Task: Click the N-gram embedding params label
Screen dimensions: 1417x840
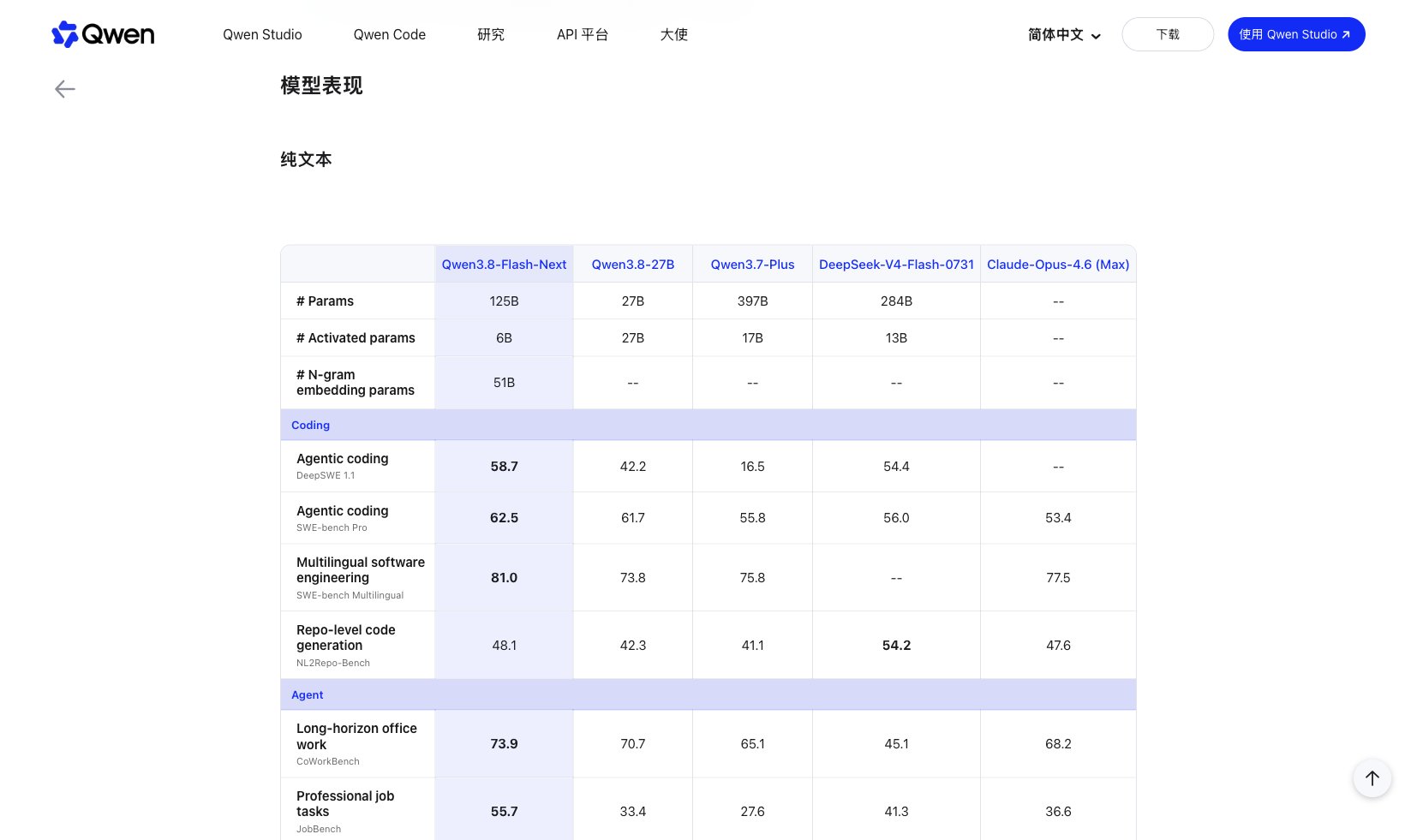Action: pos(356,383)
